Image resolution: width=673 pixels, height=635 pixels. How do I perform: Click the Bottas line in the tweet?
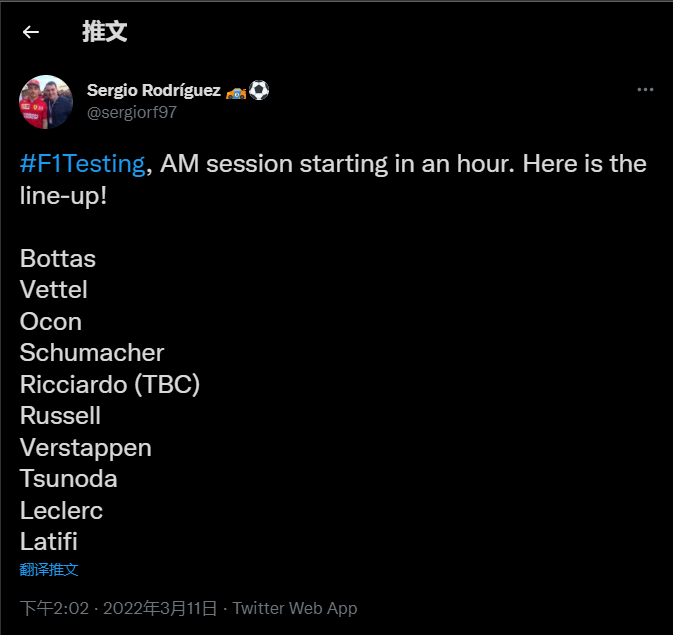click(58, 259)
